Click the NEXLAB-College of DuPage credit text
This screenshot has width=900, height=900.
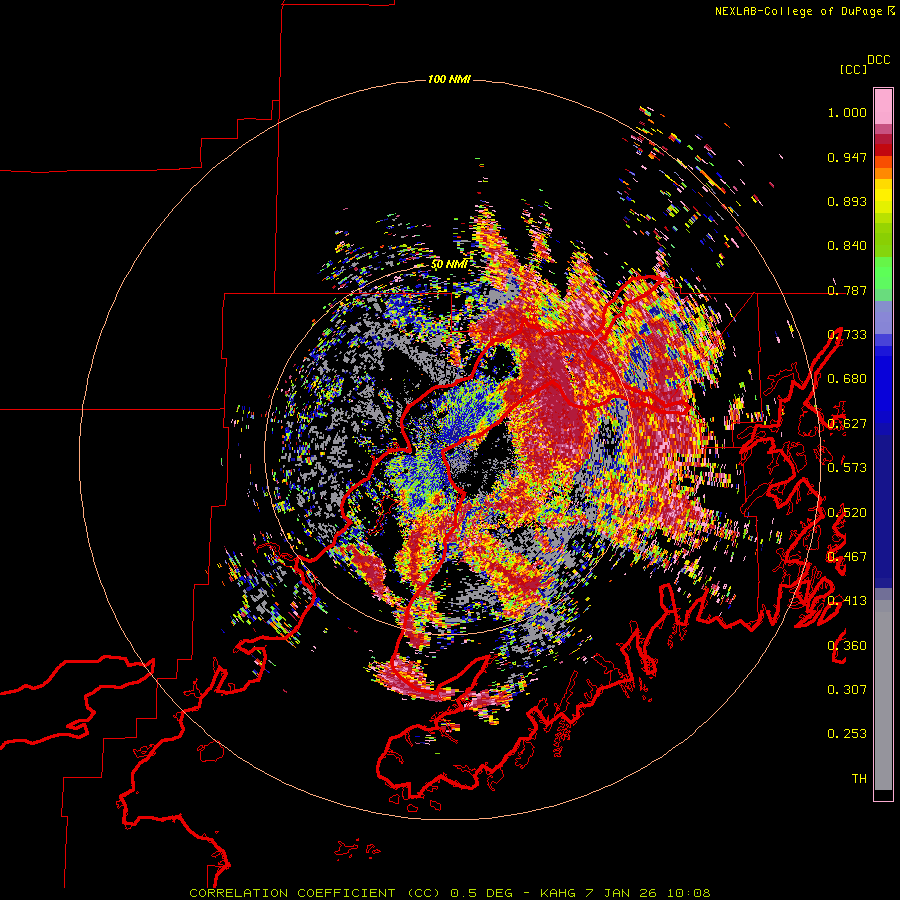click(x=798, y=11)
